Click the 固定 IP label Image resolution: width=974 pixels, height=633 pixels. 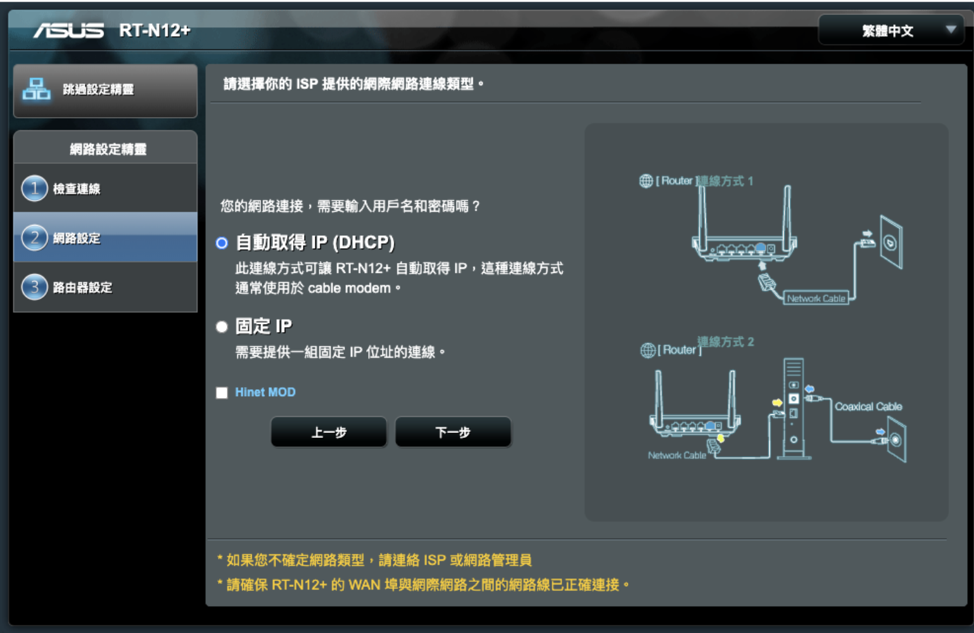(x=263, y=326)
